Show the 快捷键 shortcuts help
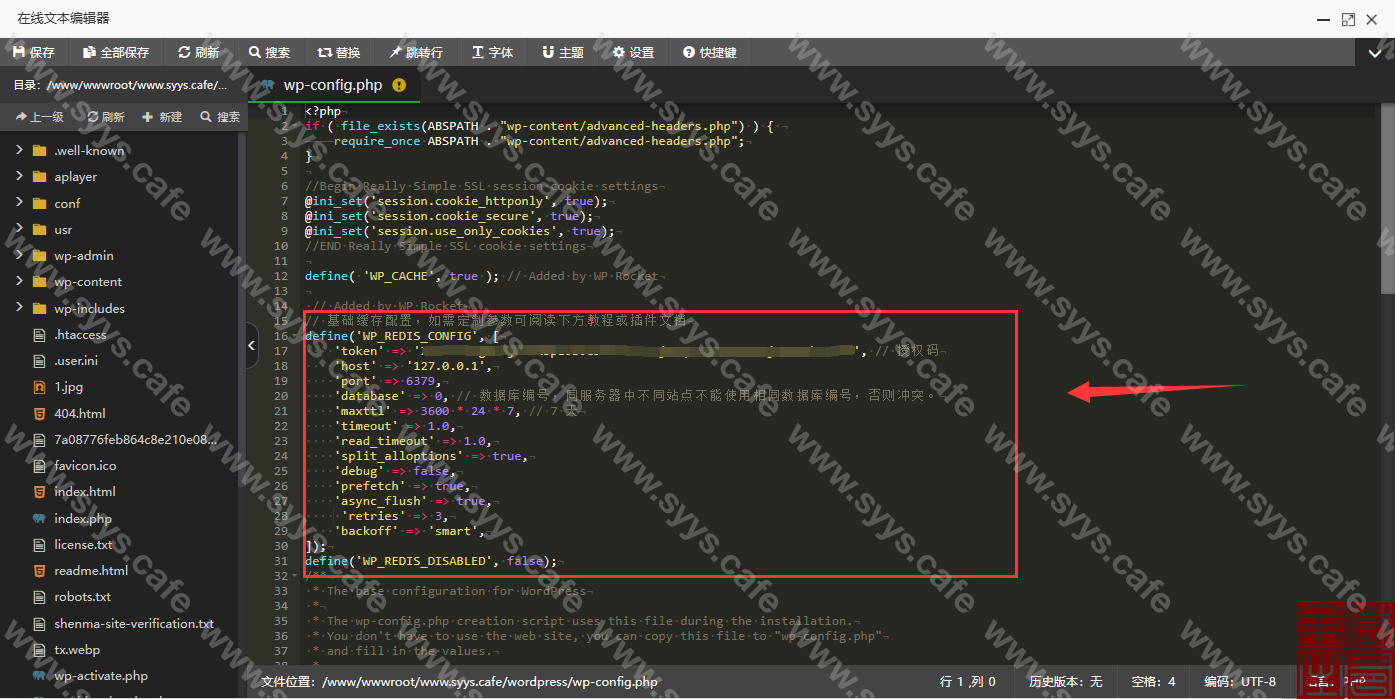 point(710,52)
